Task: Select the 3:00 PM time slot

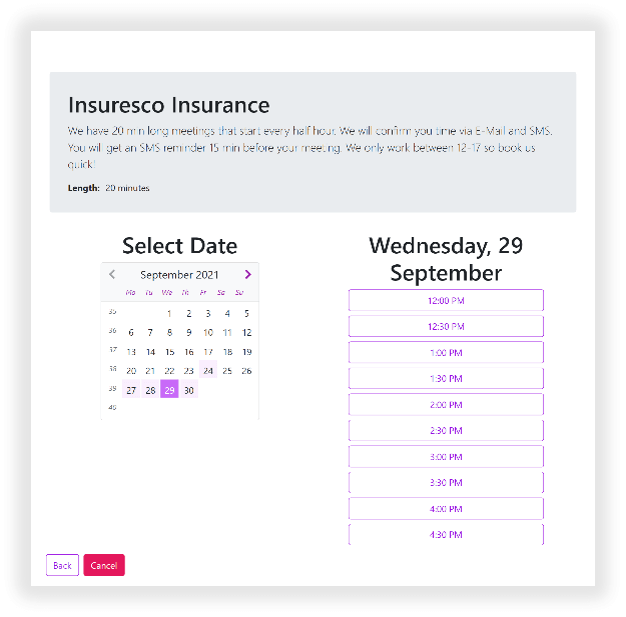Action: click(445, 456)
